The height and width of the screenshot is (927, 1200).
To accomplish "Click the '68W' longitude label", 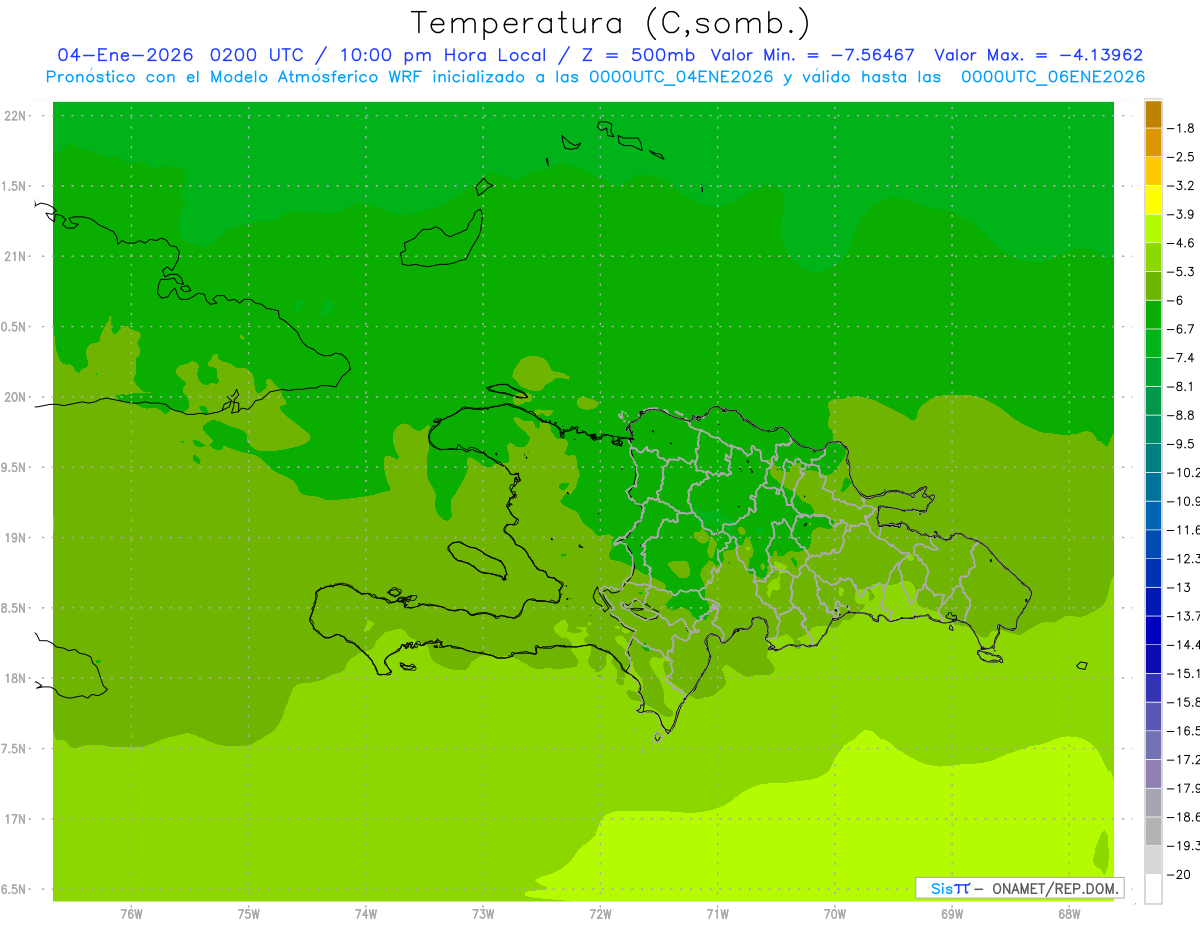I will point(1069,914).
